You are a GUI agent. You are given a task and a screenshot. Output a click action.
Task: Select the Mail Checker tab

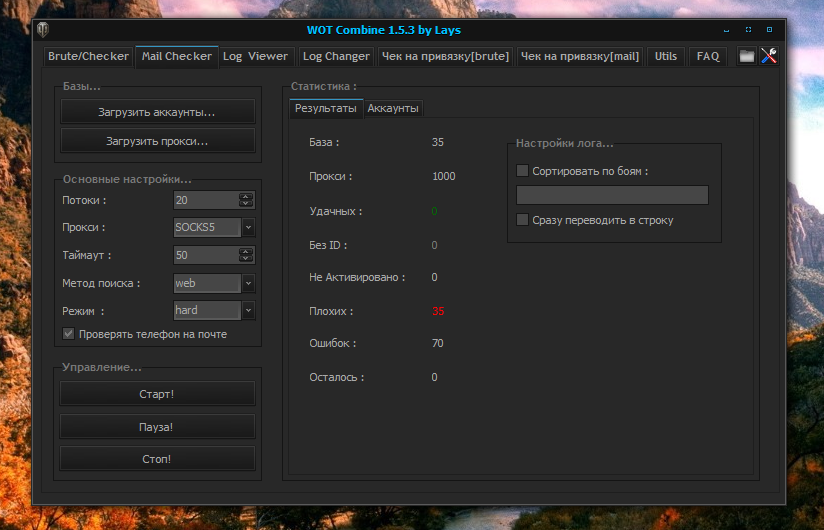pyautogui.click(x=177, y=56)
